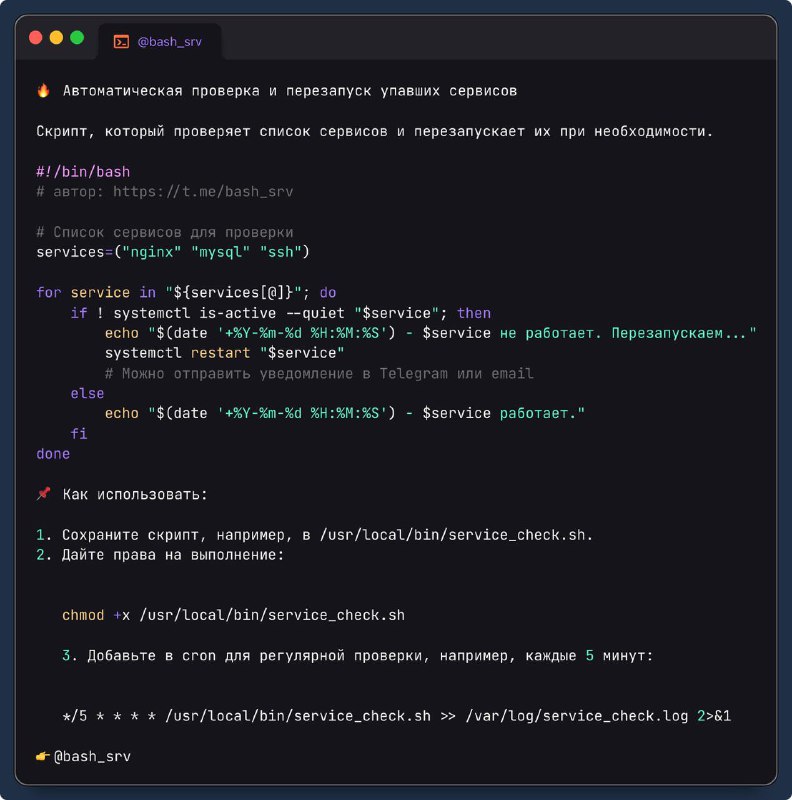Click the "nginx" string in the services list
Screen dimensions: 792x800
tap(152, 252)
